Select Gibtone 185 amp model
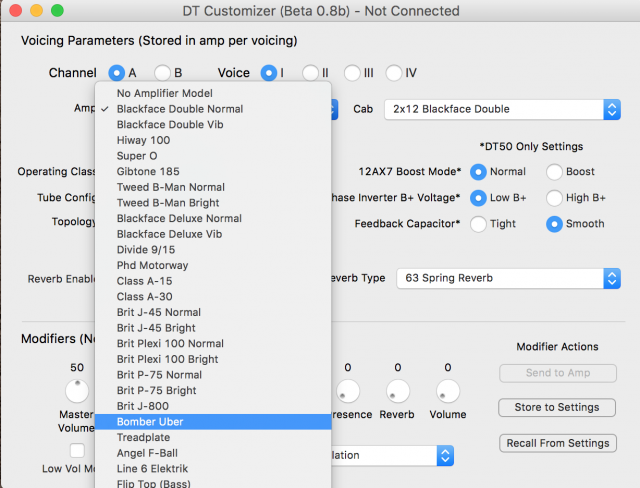Viewport: 640px width, 488px height. coord(213,171)
